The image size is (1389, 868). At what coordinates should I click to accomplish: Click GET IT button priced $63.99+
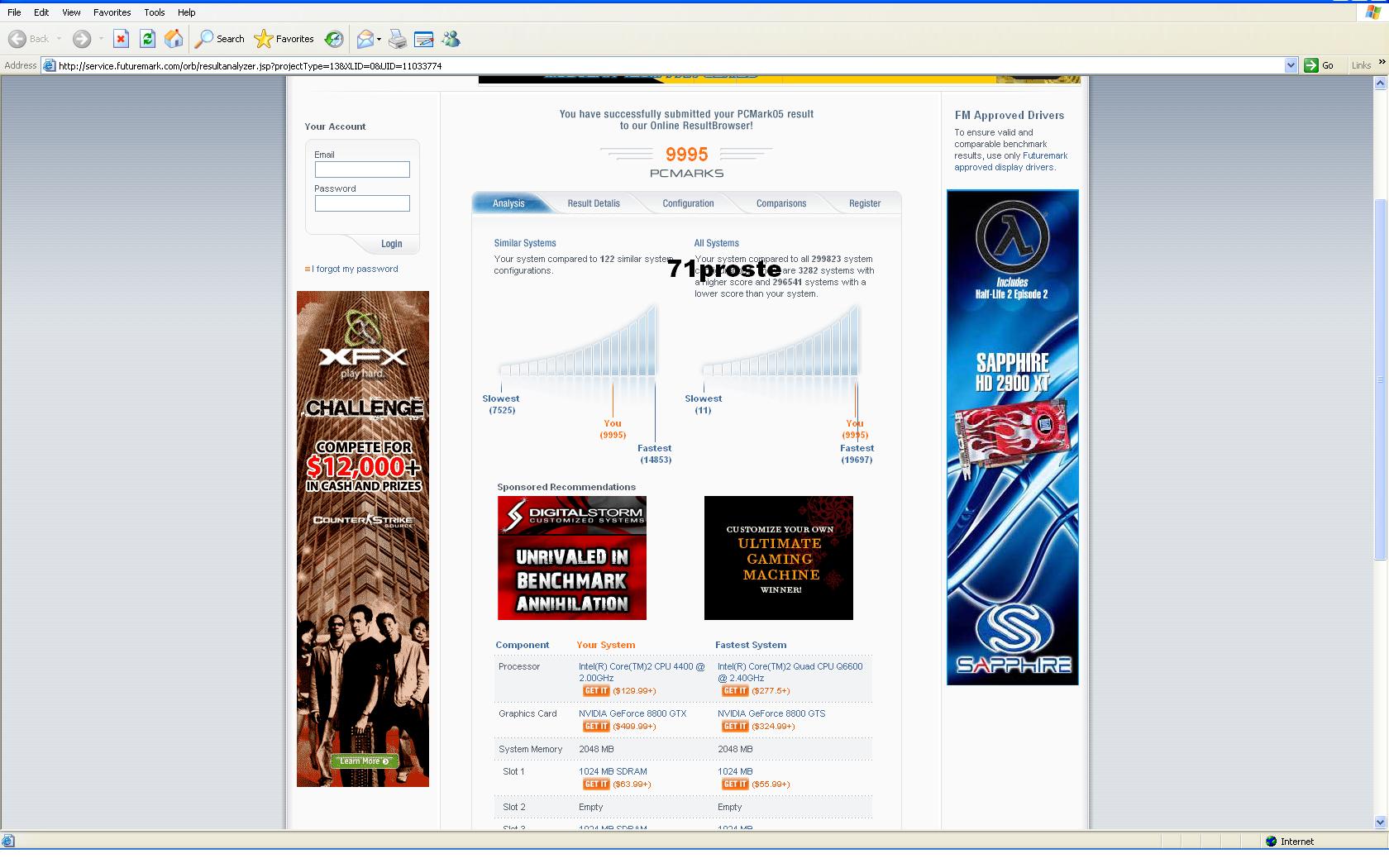[596, 785]
